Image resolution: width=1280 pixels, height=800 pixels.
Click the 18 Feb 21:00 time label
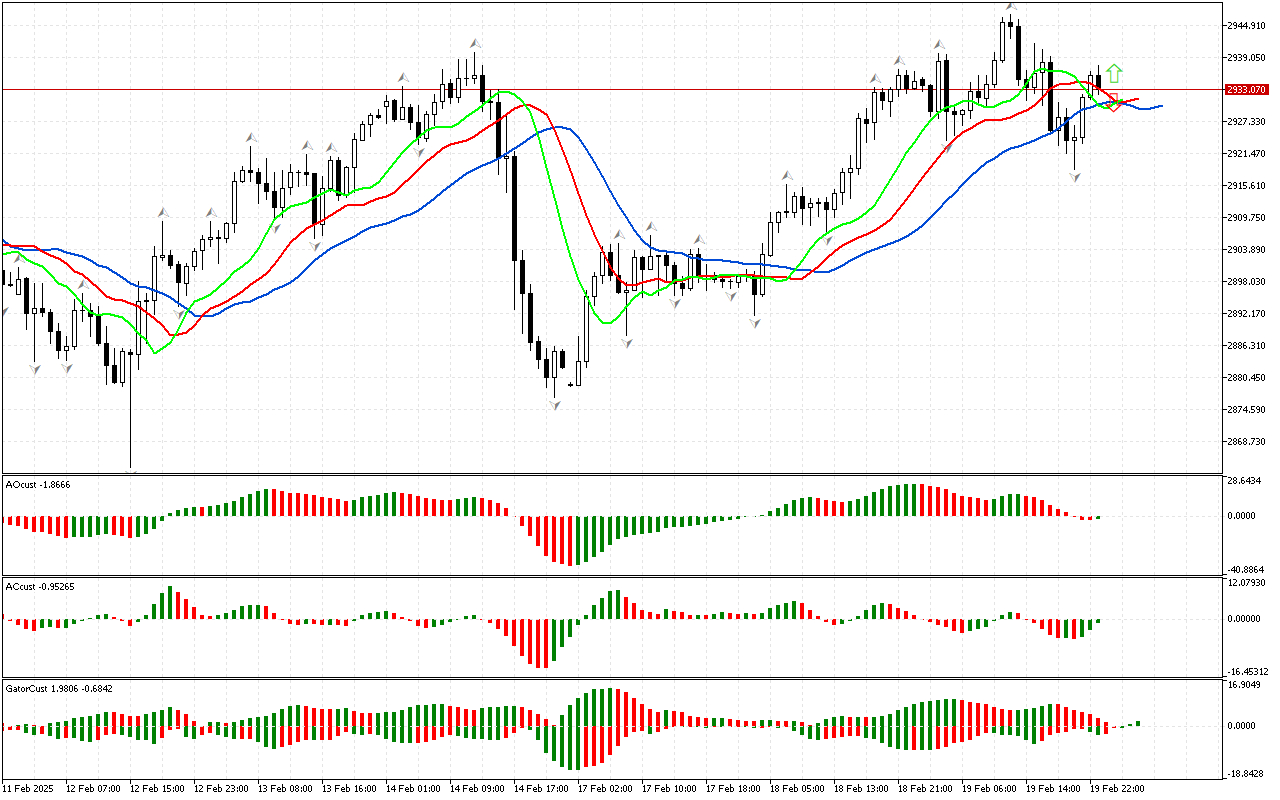click(x=925, y=789)
